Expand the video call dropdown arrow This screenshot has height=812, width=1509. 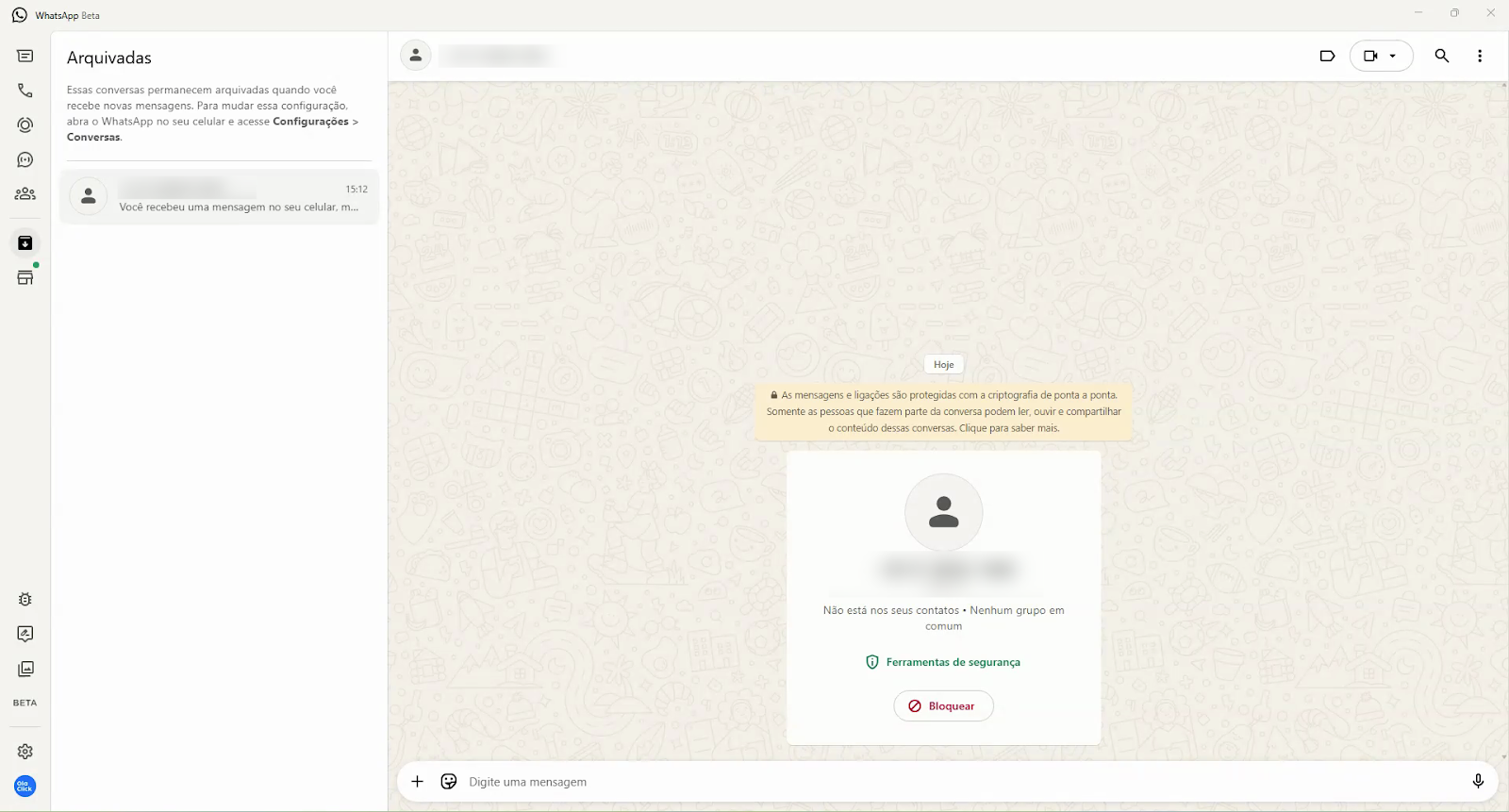pos(1393,56)
